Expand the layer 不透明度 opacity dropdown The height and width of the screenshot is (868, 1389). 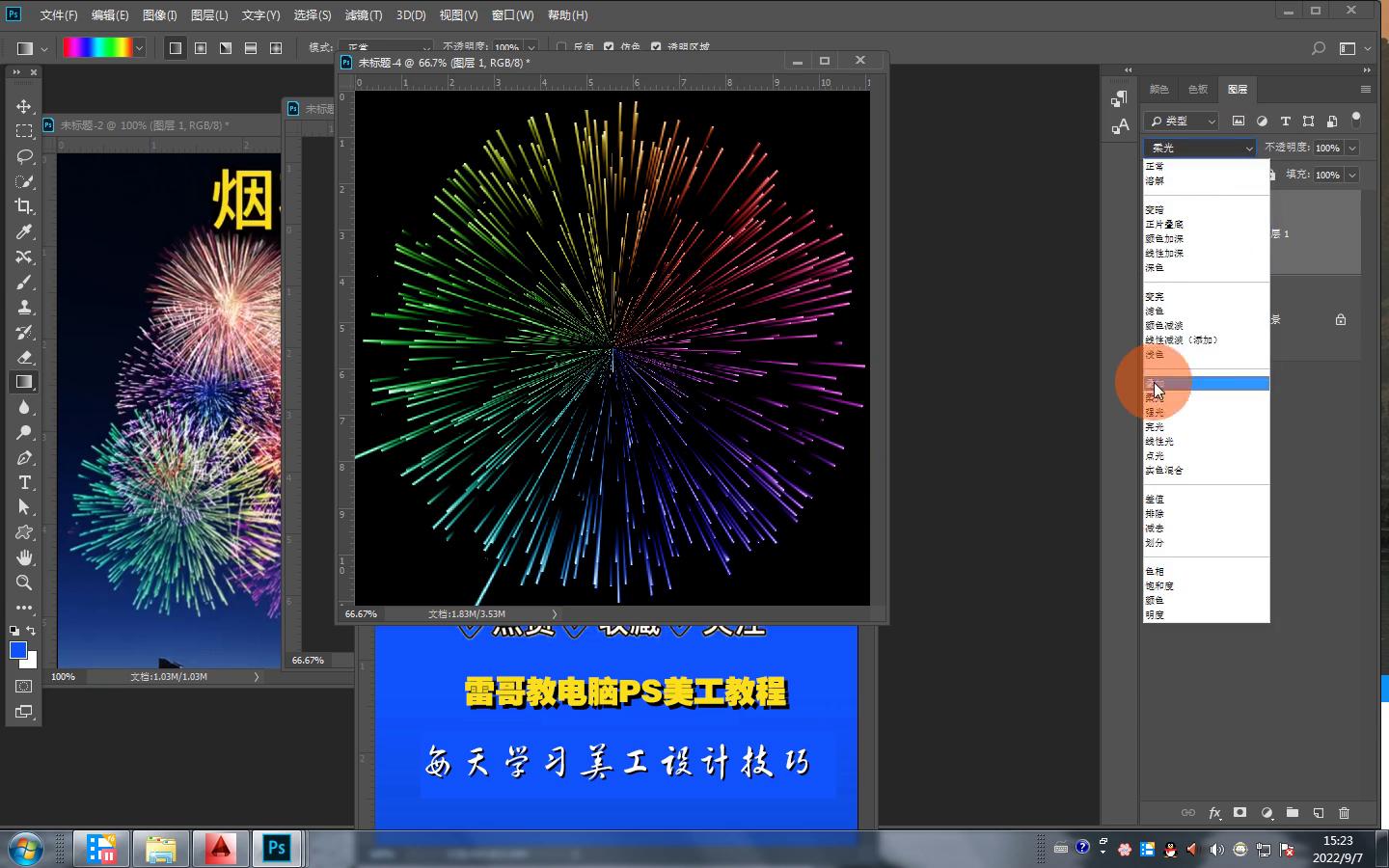coord(1352,148)
